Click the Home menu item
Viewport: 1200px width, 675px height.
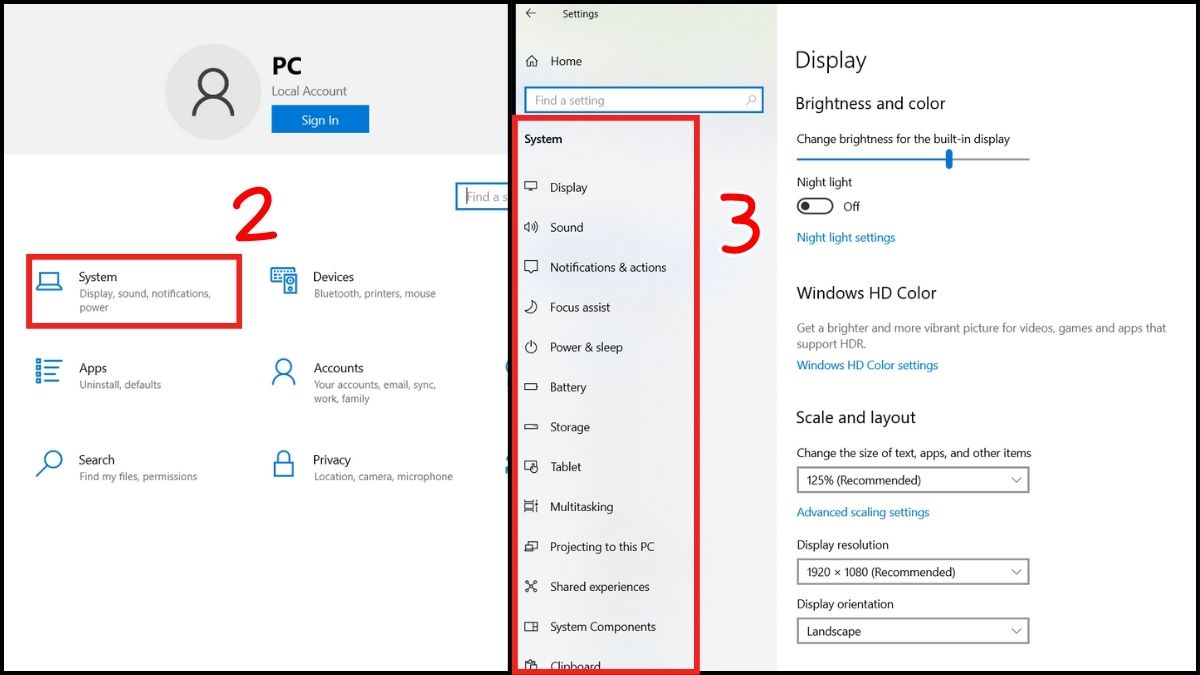558,61
